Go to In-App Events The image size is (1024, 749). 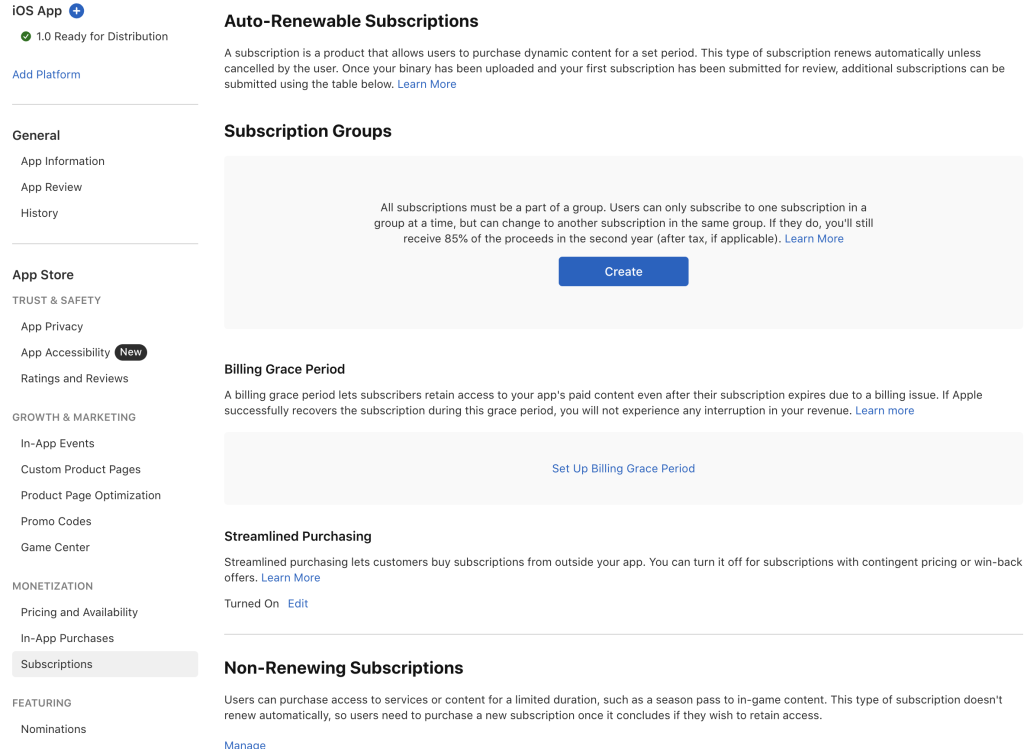click(57, 443)
